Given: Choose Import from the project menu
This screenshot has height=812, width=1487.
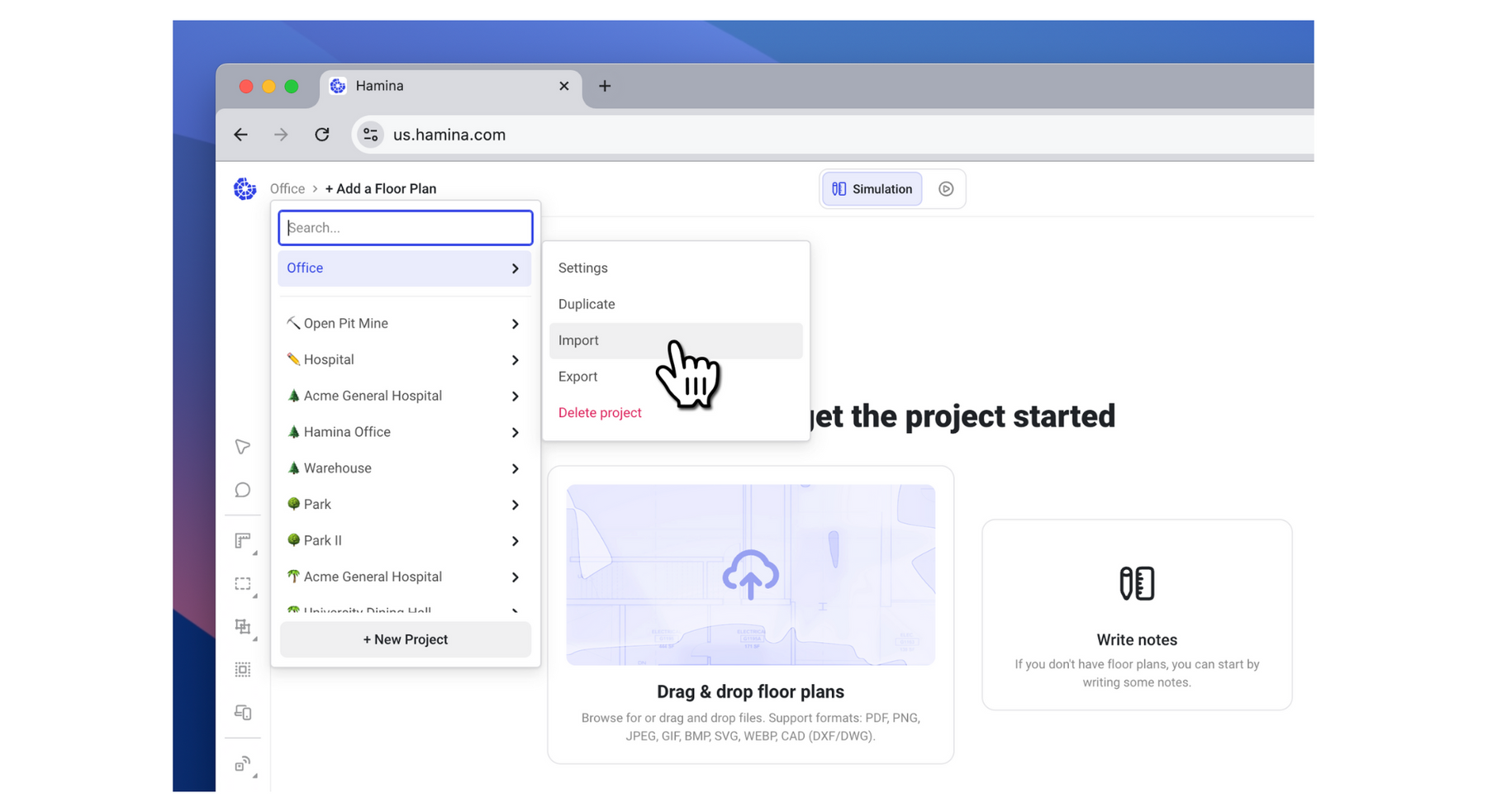Looking at the screenshot, I should pyautogui.click(x=578, y=340).
